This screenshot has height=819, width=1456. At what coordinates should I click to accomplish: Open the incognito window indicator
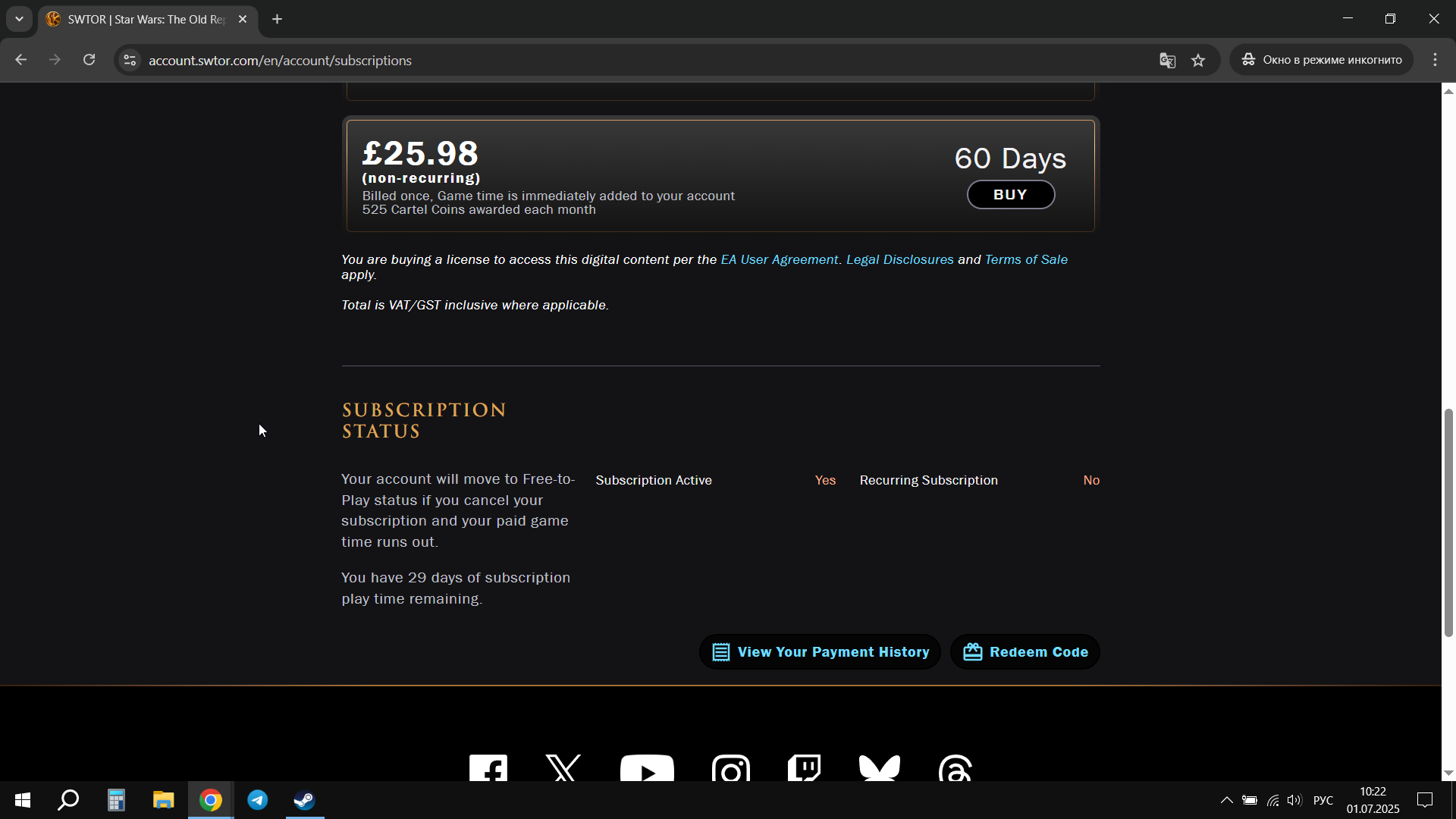[1321, 60]
